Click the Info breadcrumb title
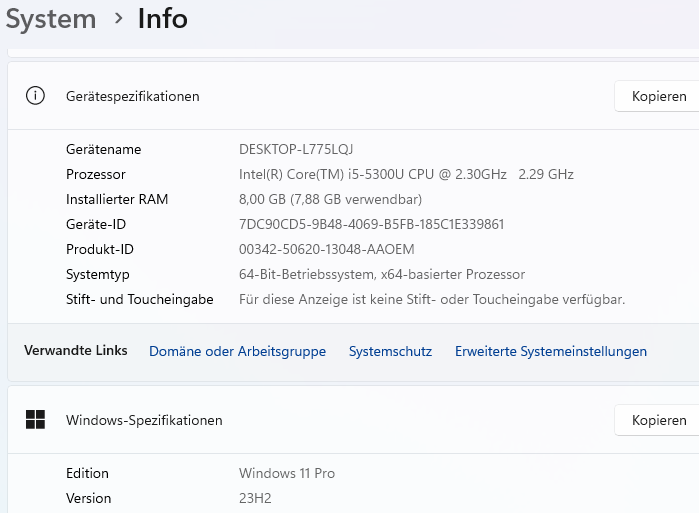Image resolution: width=699 pixels, height=513 pixels. pos(162,19)
